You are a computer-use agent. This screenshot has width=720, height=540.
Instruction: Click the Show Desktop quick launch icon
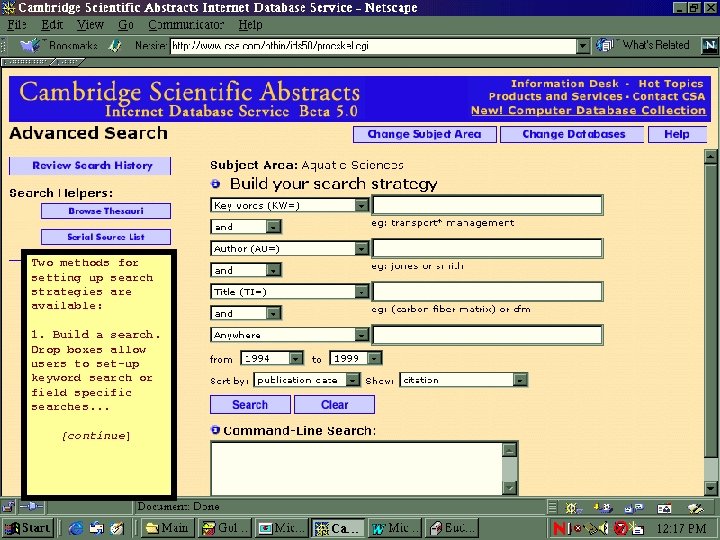pyautogui.click(x=117, y=529)
